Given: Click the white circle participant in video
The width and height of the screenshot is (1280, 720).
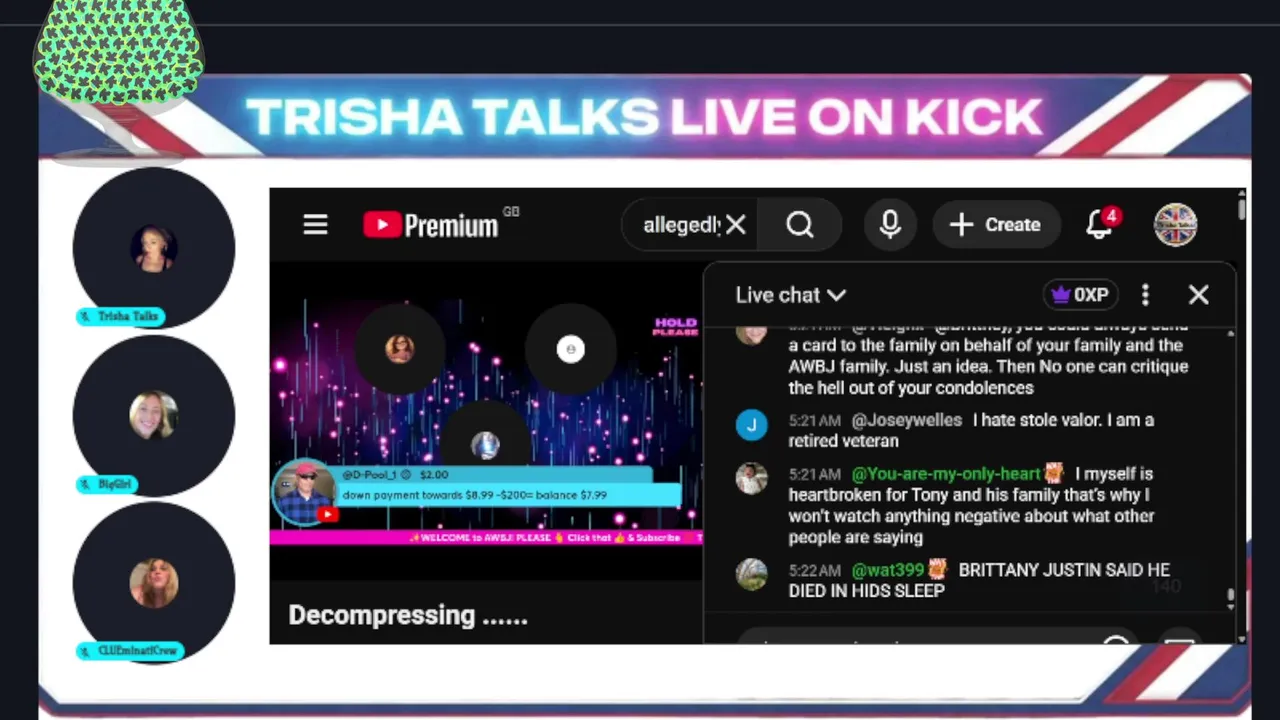Looking at the screenshot, I should click(571, 349).
